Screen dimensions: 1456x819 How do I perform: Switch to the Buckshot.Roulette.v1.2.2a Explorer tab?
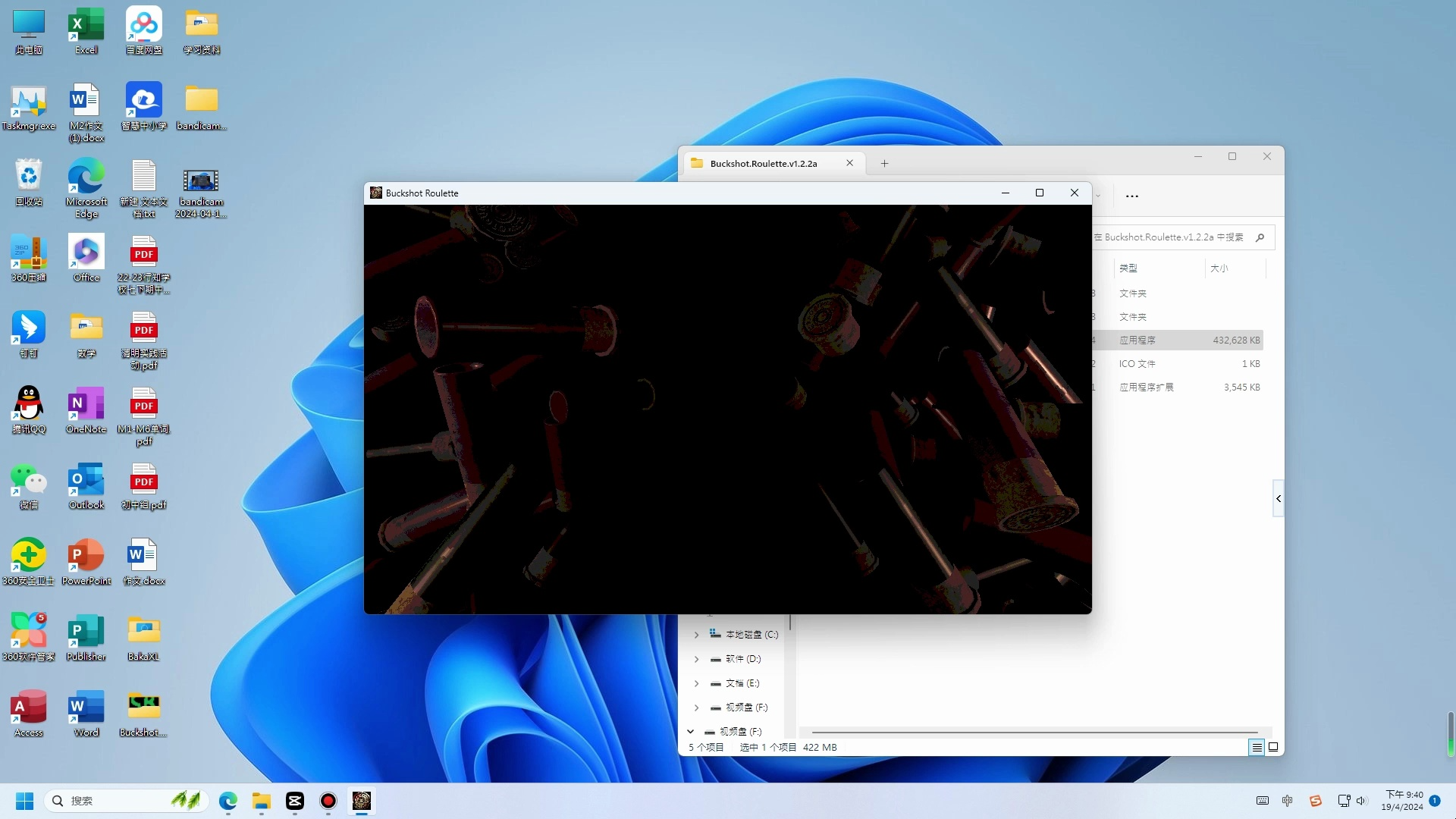(763, 163)
